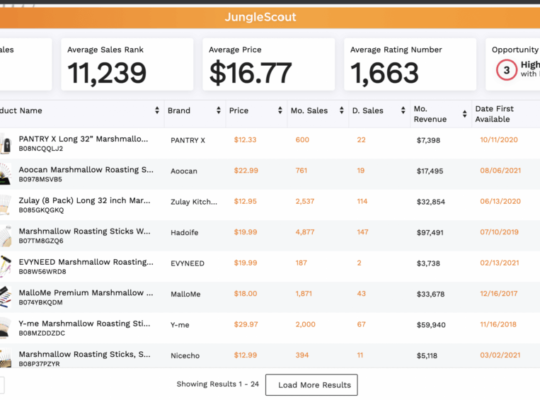Click monthly revenue $97,491
The image size is (540, 400).
point(430,233)
